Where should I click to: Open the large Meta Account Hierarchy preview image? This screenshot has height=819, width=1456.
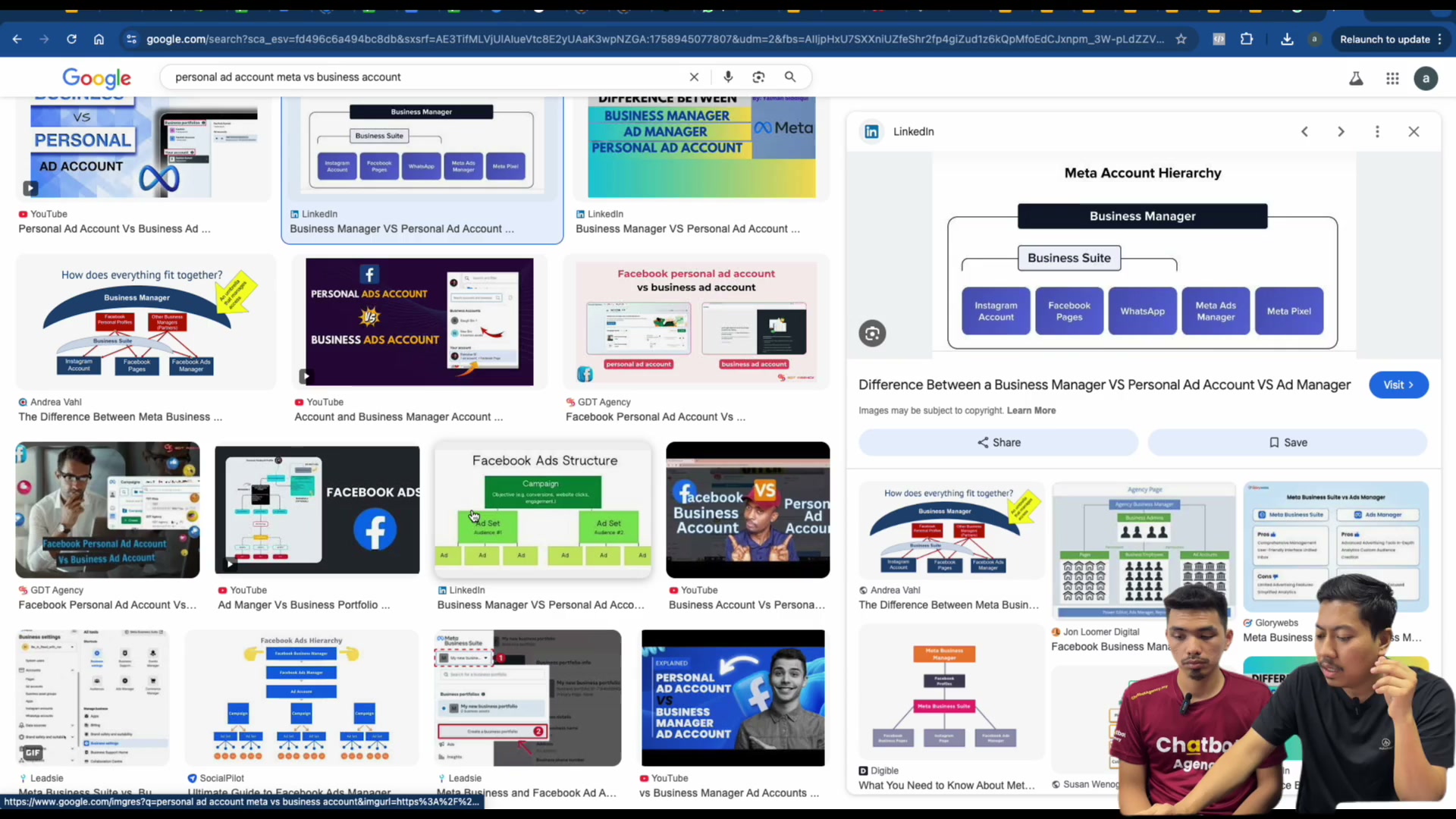[x=1143, y=256]
